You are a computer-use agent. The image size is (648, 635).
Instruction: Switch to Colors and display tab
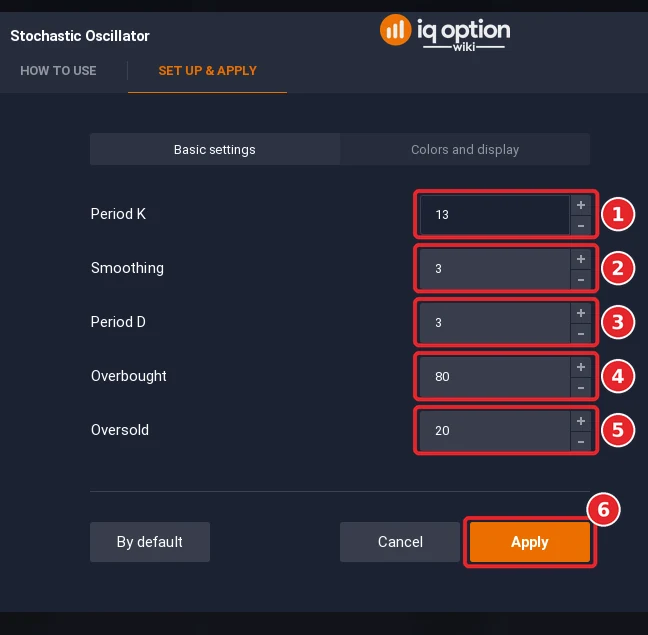tap(465, 149)
